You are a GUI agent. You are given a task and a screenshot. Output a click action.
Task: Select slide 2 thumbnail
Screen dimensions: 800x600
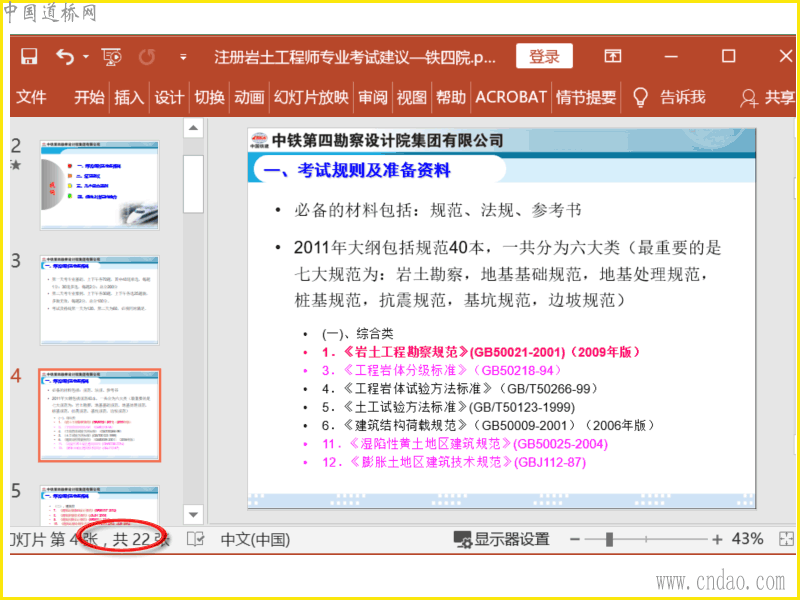pos(99,185)
